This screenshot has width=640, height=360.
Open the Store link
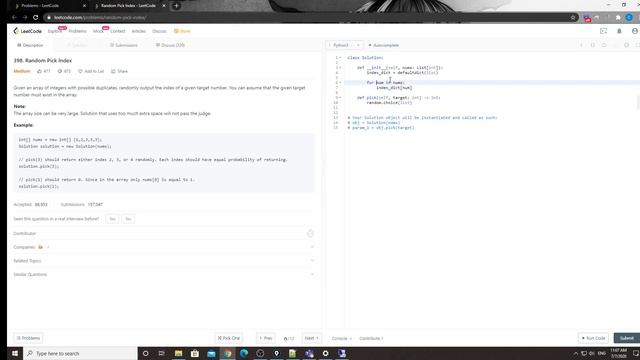(182, 31)
